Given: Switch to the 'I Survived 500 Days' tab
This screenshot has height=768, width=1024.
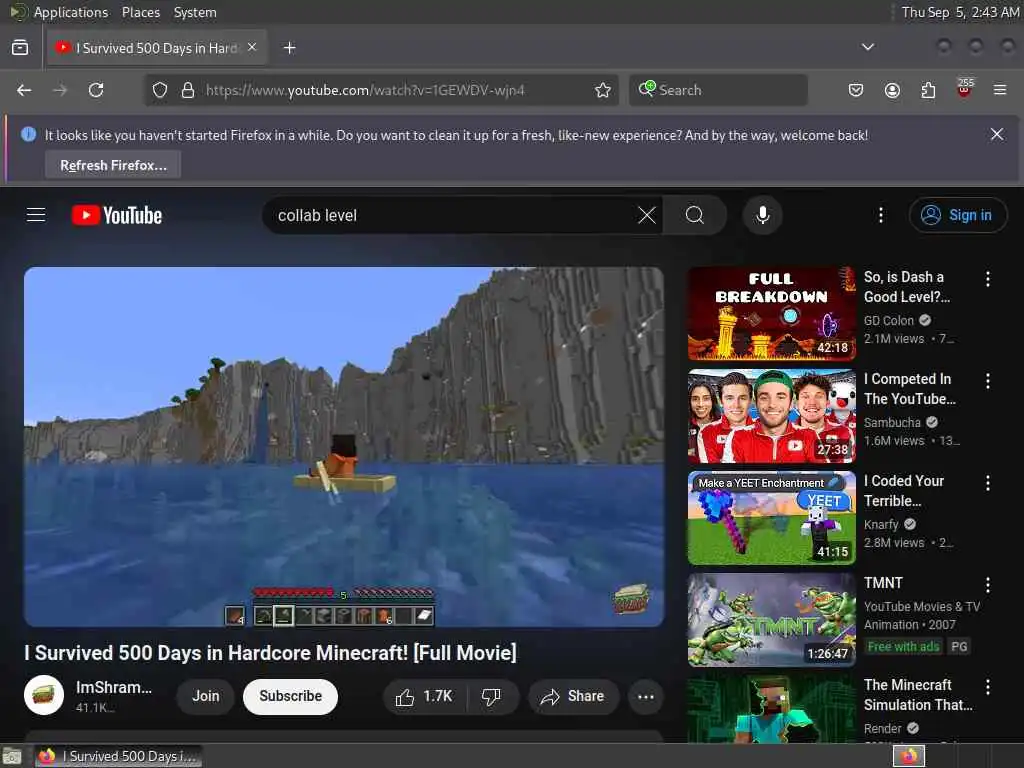Looking at the screenshot, I should [157, 48].
